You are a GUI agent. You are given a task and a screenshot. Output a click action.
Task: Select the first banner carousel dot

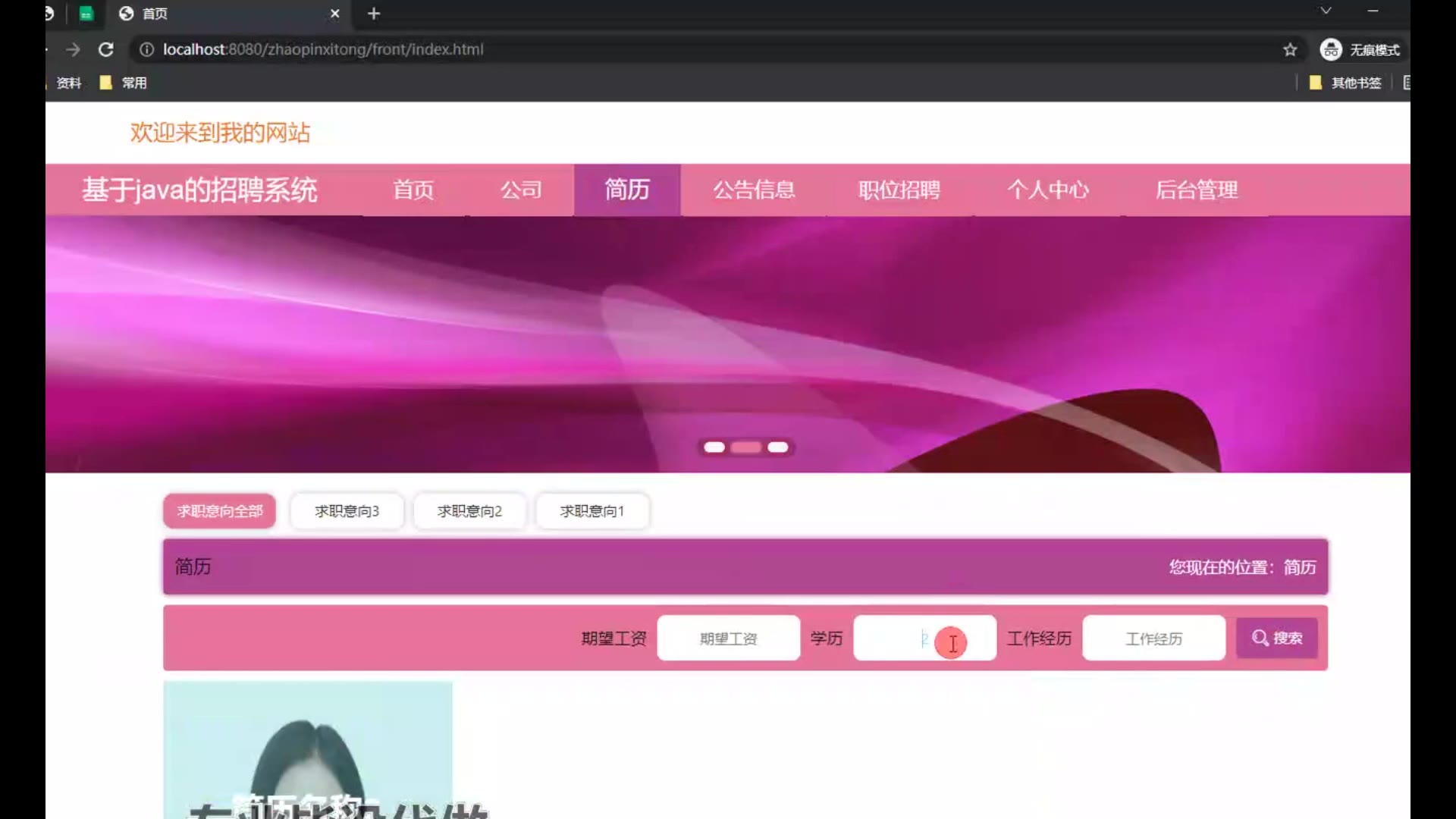pyautogui.click(x=714, y=447)
